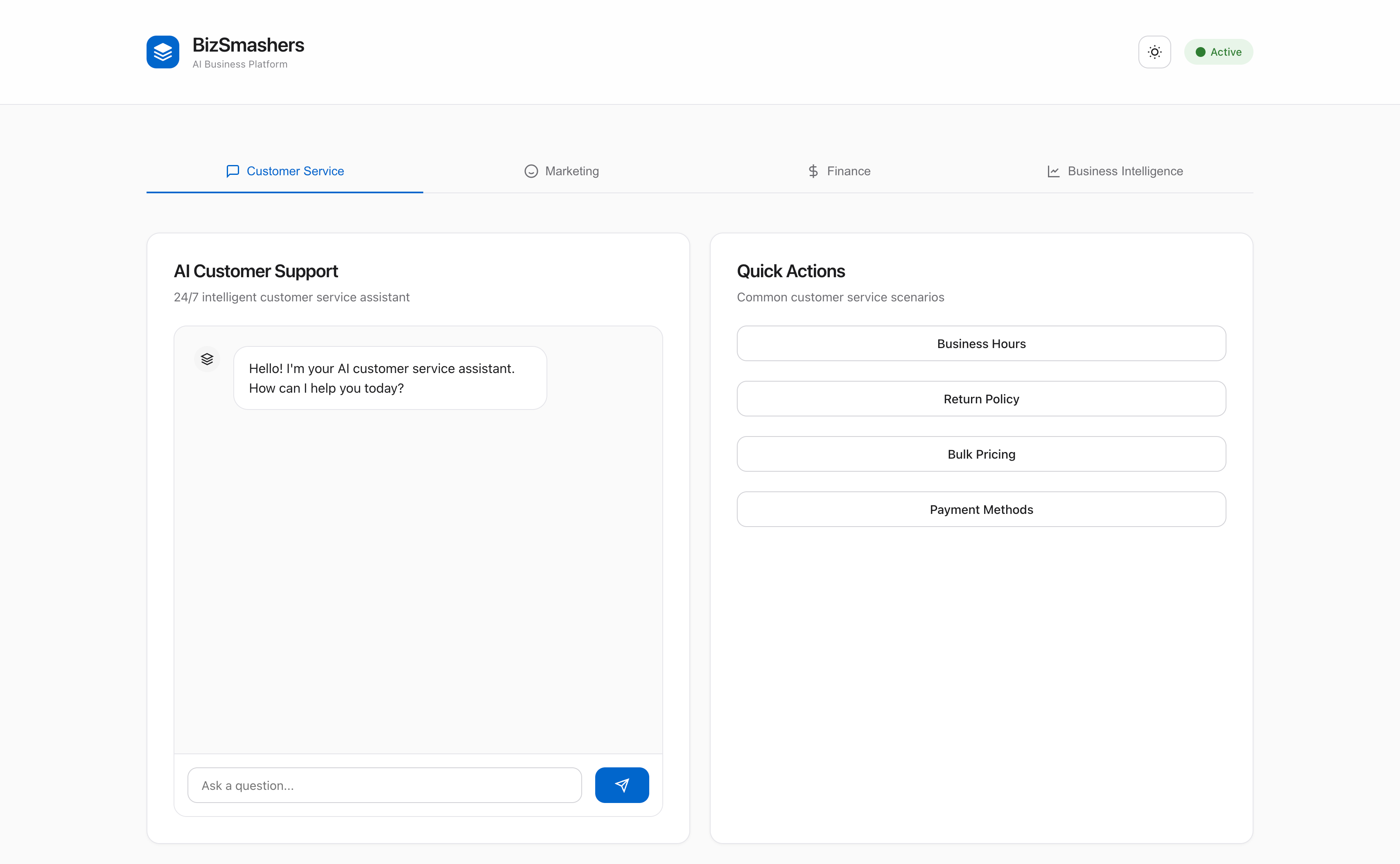The width and height of the screenshot is (1400, 864).
Task: Focus the Ask a question input field
Action: (x=384, y=785)
